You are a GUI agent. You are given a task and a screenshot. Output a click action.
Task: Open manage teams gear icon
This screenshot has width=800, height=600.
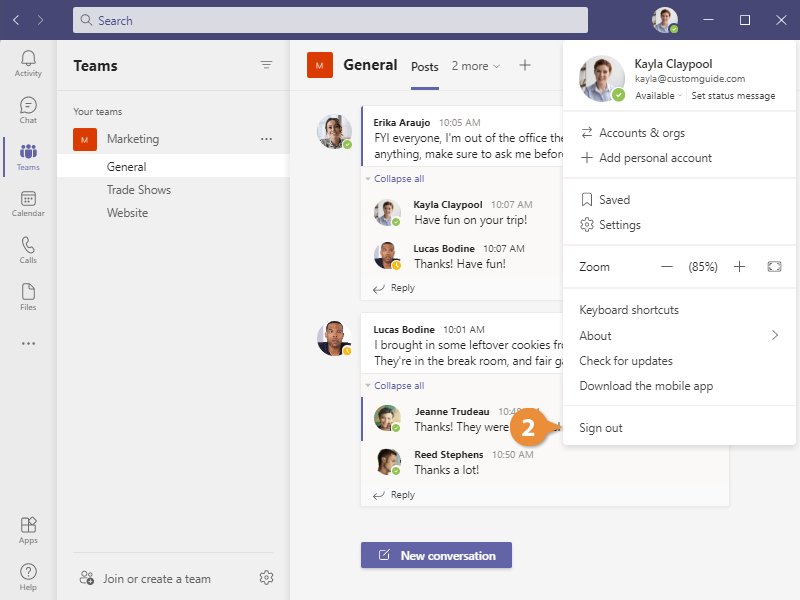[x=266, y=578]
